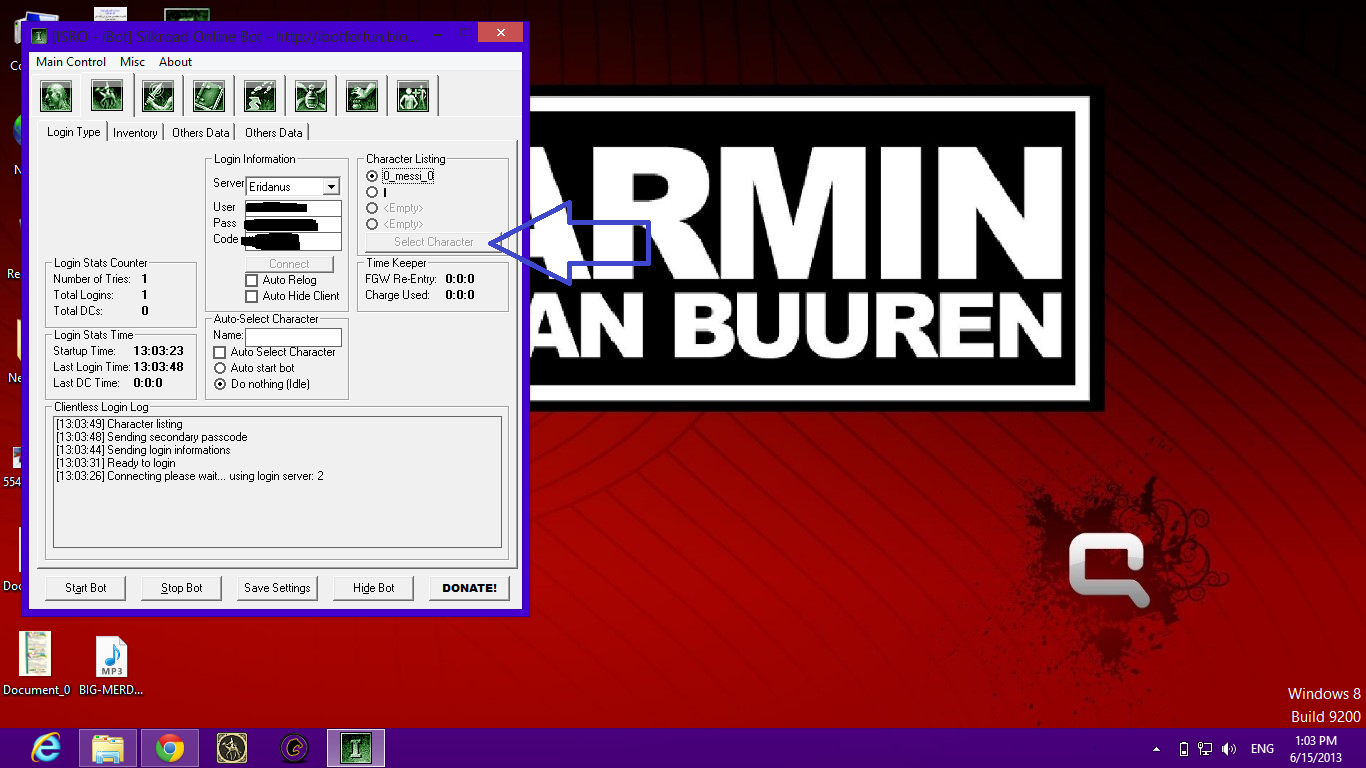Open the potion and pills toolbar section
This screenshot has height=768, width=1366.
tap(260, 97)
